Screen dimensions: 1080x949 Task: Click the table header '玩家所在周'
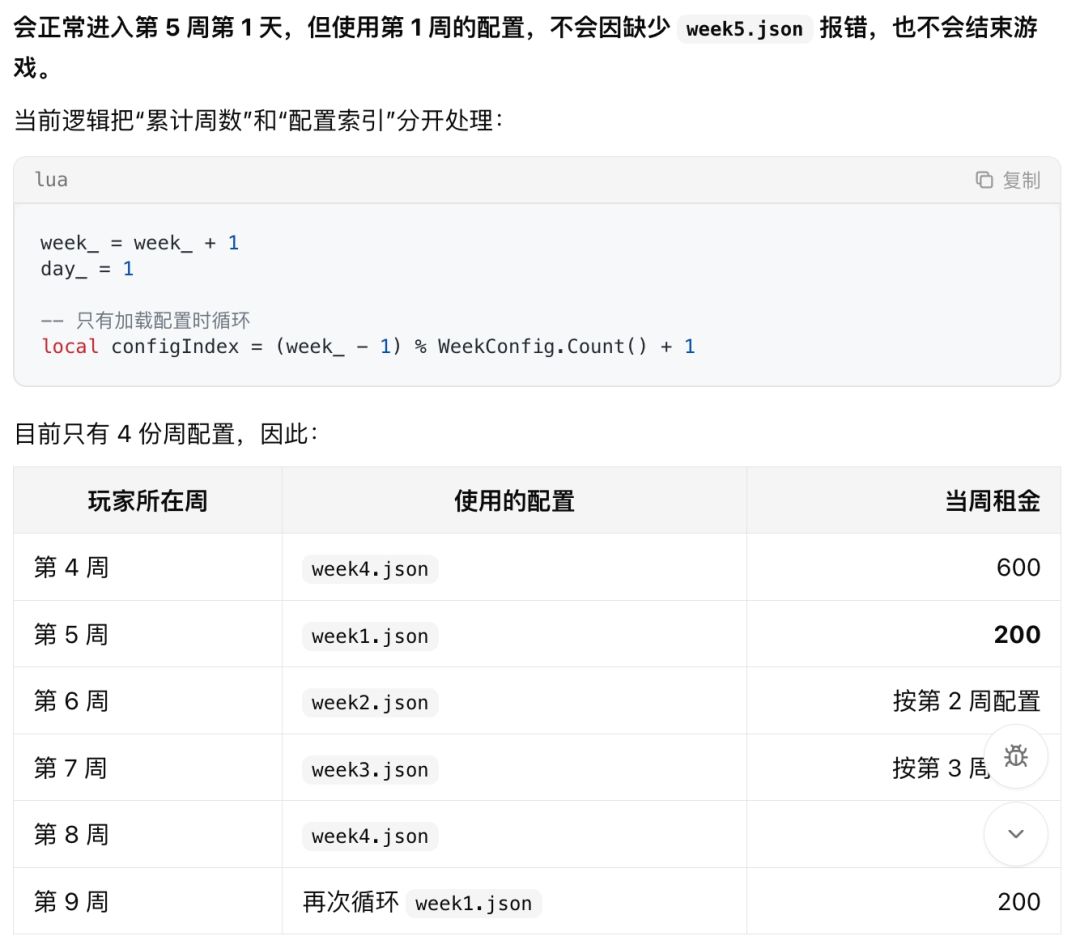(147, 501)
